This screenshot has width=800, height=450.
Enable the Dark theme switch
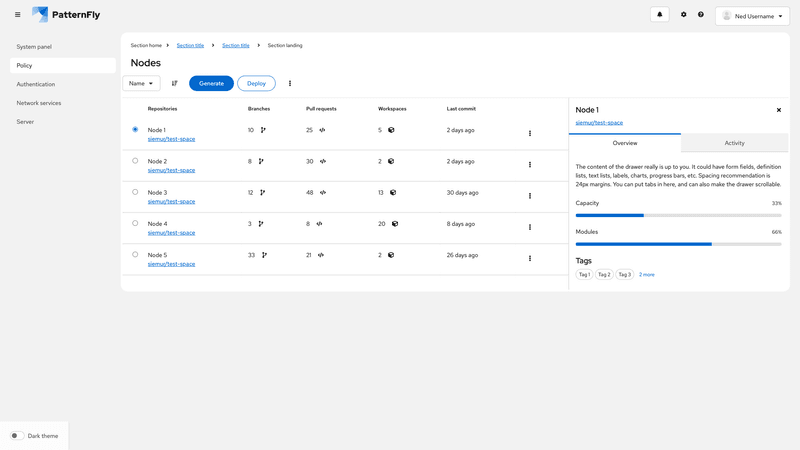point(17,436)
